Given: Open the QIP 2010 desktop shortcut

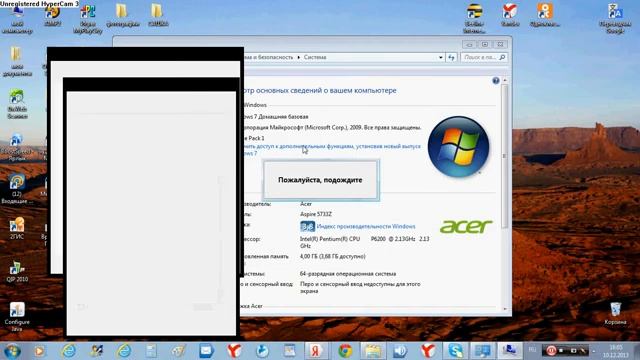Looking at the screenshot, I should pyautogui.click(x=17, y=271).
